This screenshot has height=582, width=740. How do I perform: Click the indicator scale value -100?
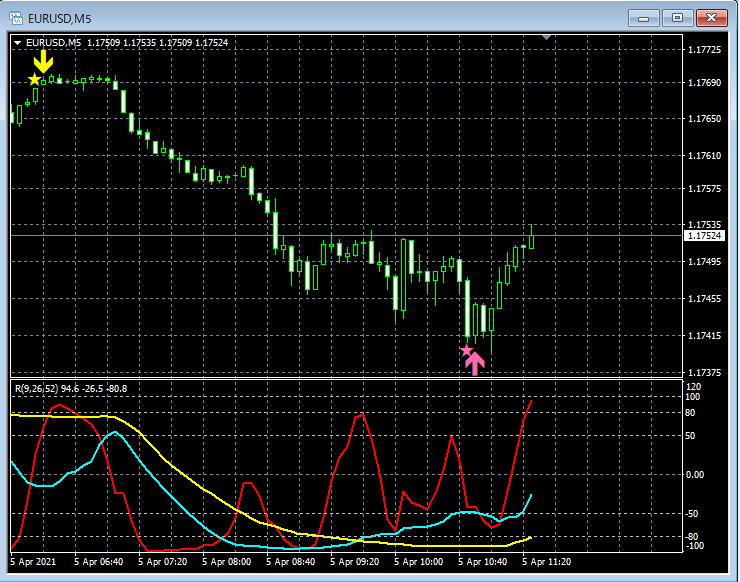pyautogui.click(x=693, y=546)
